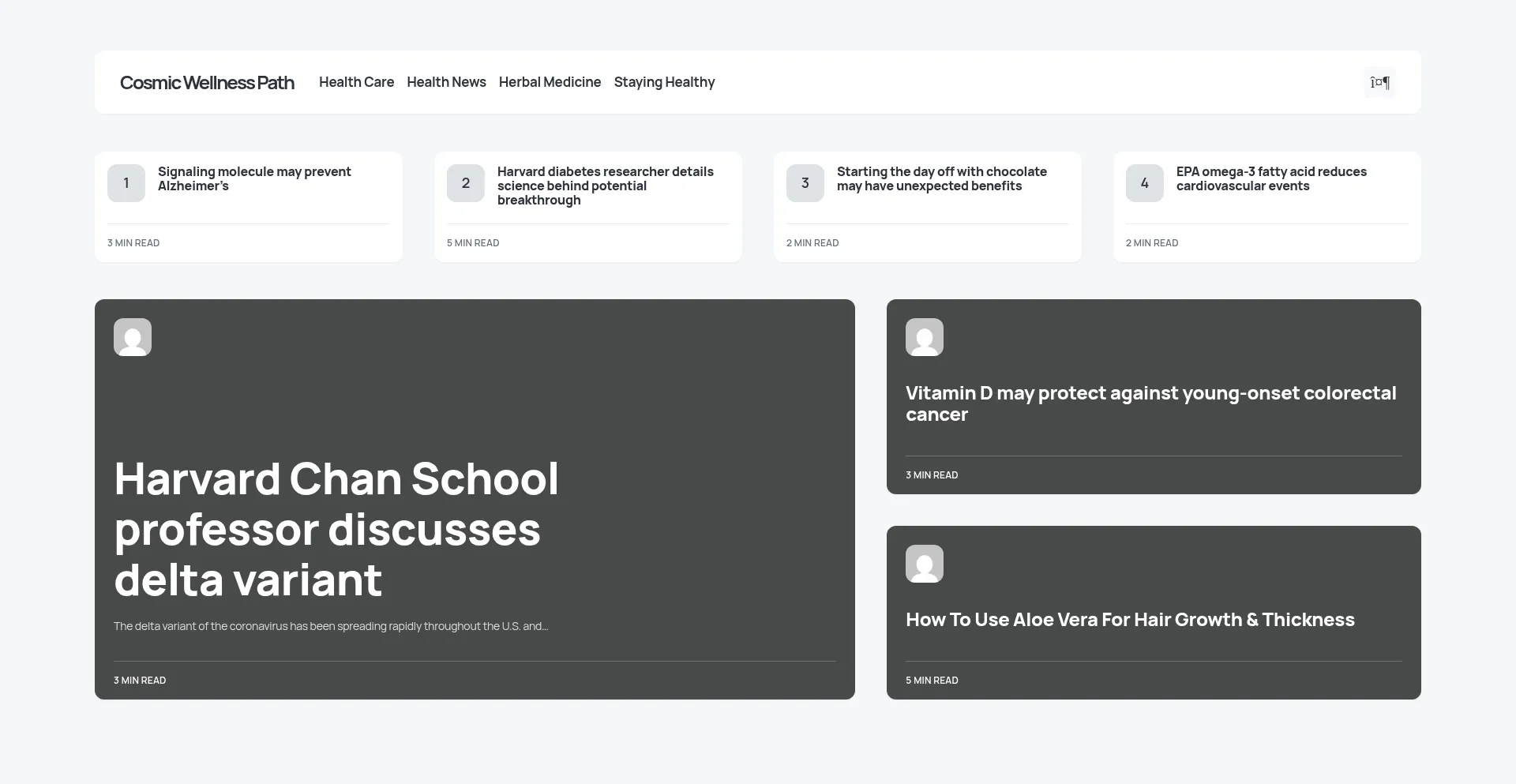1516x784 pixels.
Task: Open the chocolate benefits article
Action: tap(941, 178)
